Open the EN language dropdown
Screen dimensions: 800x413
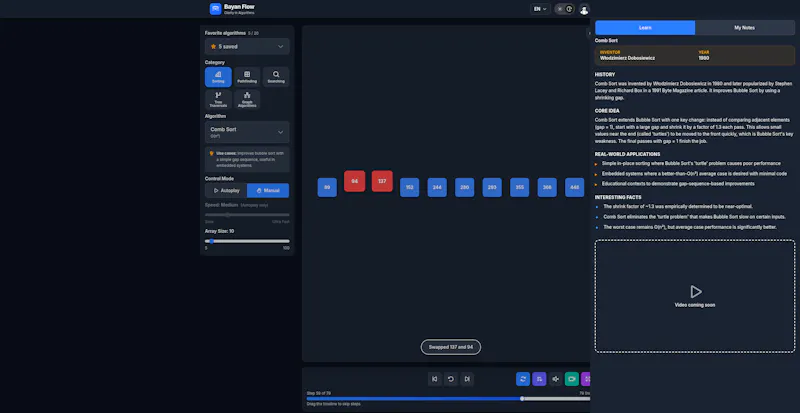[x=540, y=9]
